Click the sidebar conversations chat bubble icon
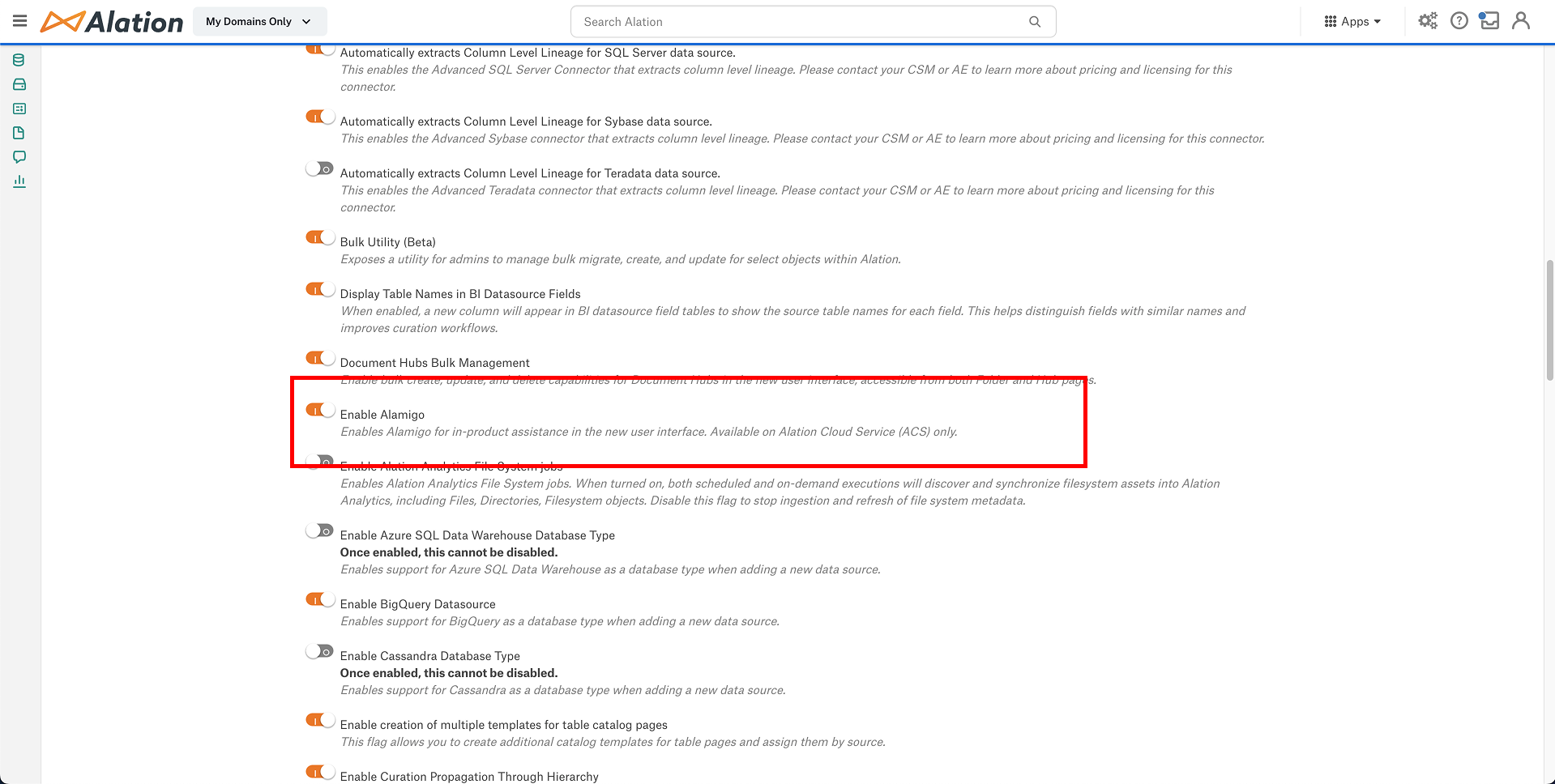 pos(19,157)
